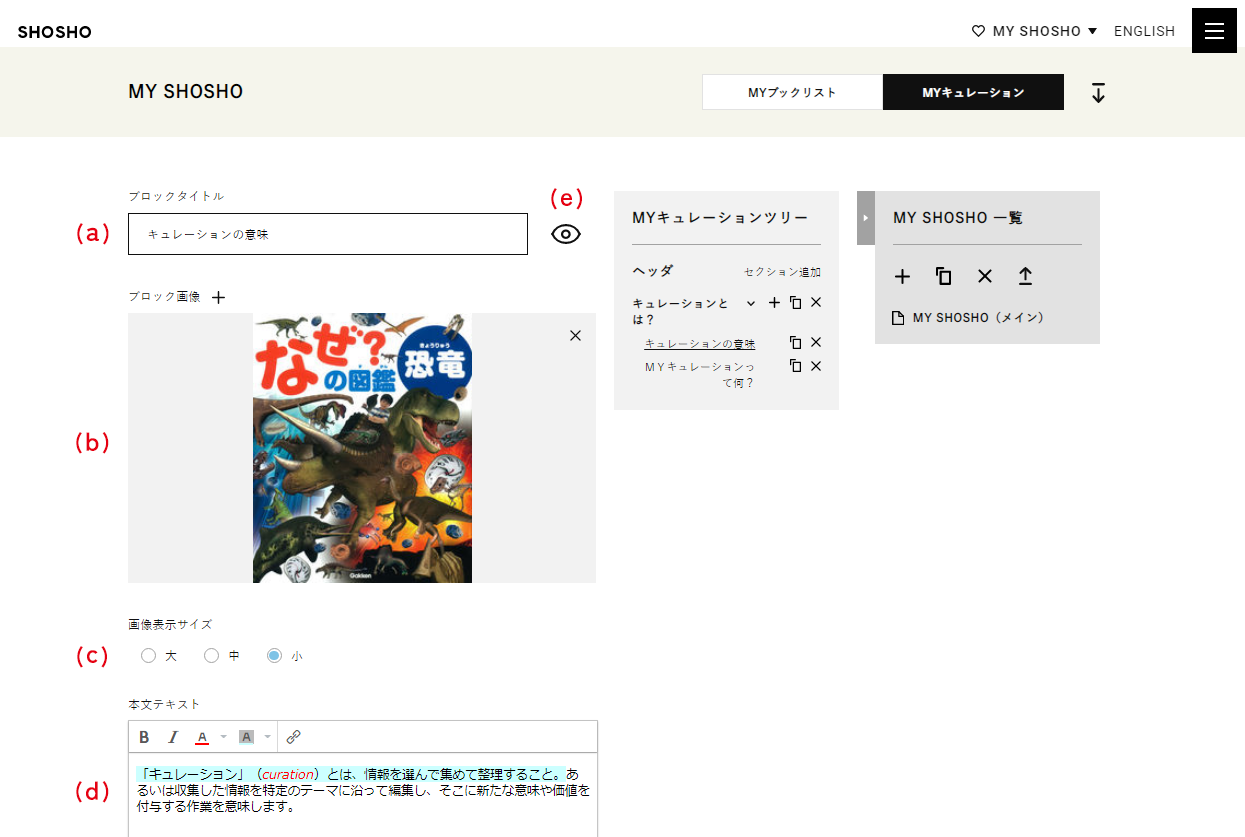Open the text color dropdown arrow
The image size is (1245, 837).
coord(223,737)
